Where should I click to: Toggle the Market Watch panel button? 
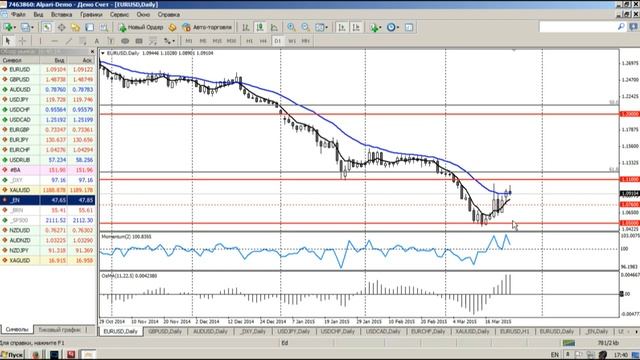coord(47,27)
